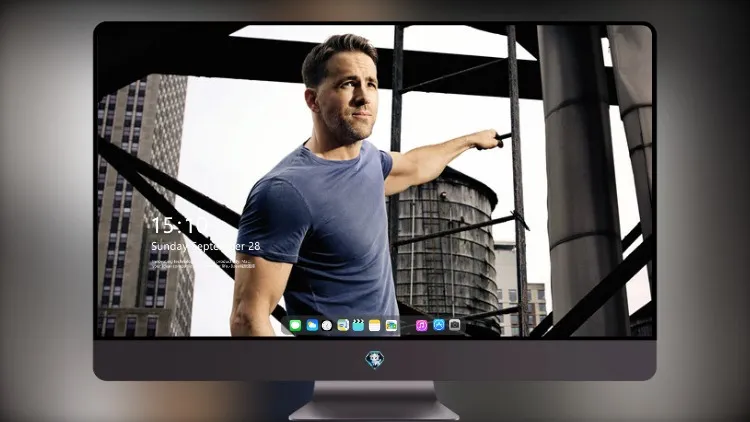
Task: Open the pink iTunes music app
Action: pos(421,326)
